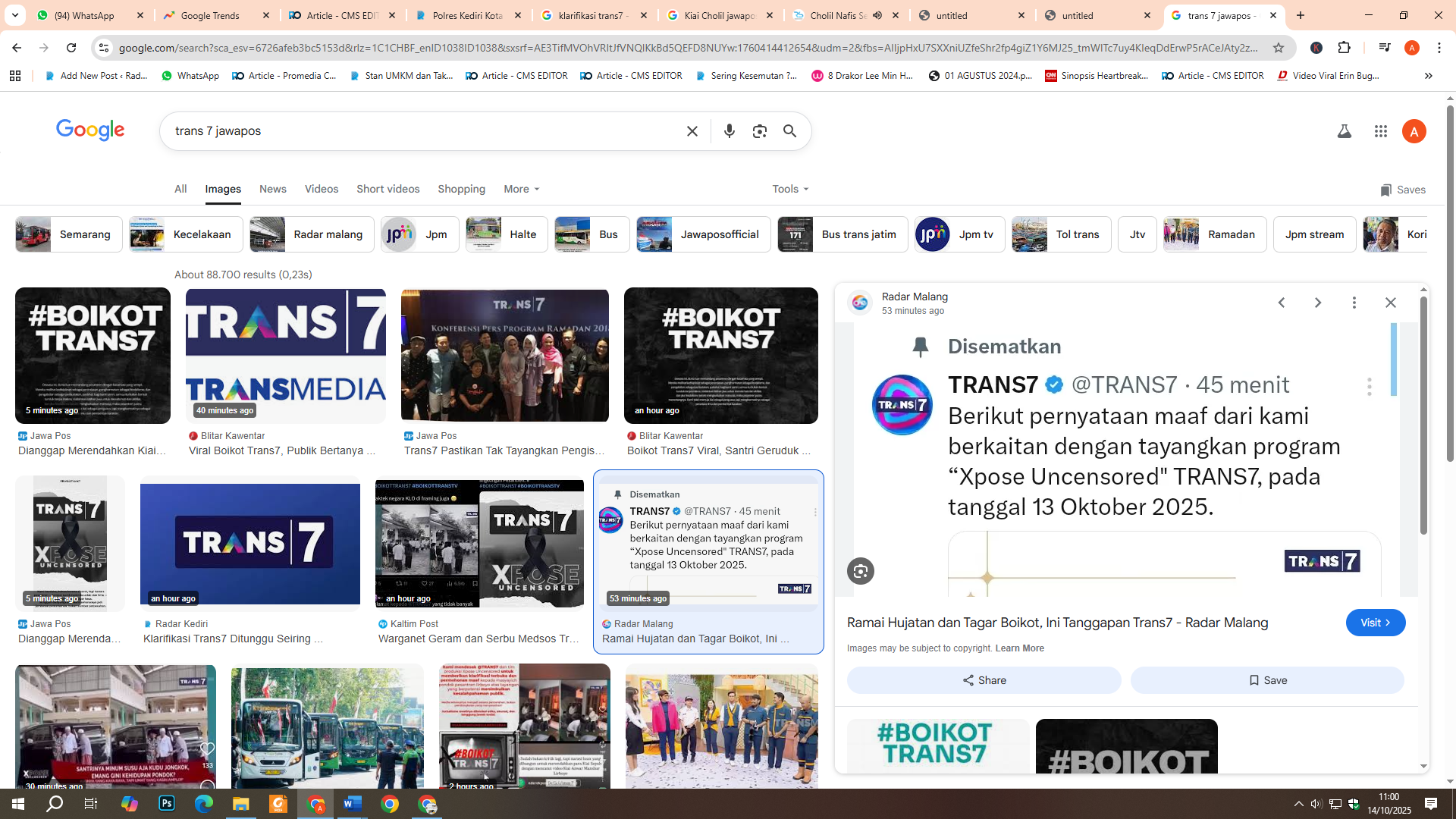The width and height of the screenshot is (1456, 819).
Task: Go back in browser history
Action: [x=17, y=48]
